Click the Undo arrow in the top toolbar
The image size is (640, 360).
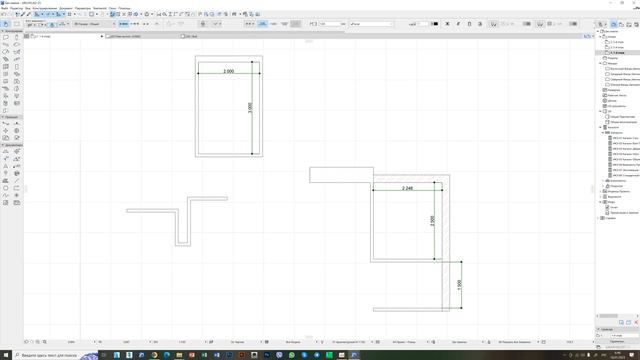(x=4, y=14)
